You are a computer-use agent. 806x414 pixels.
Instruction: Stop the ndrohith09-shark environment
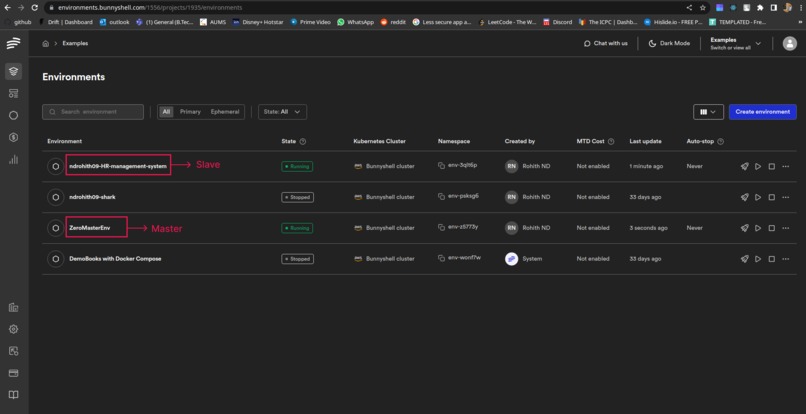(x=772, y=197)
